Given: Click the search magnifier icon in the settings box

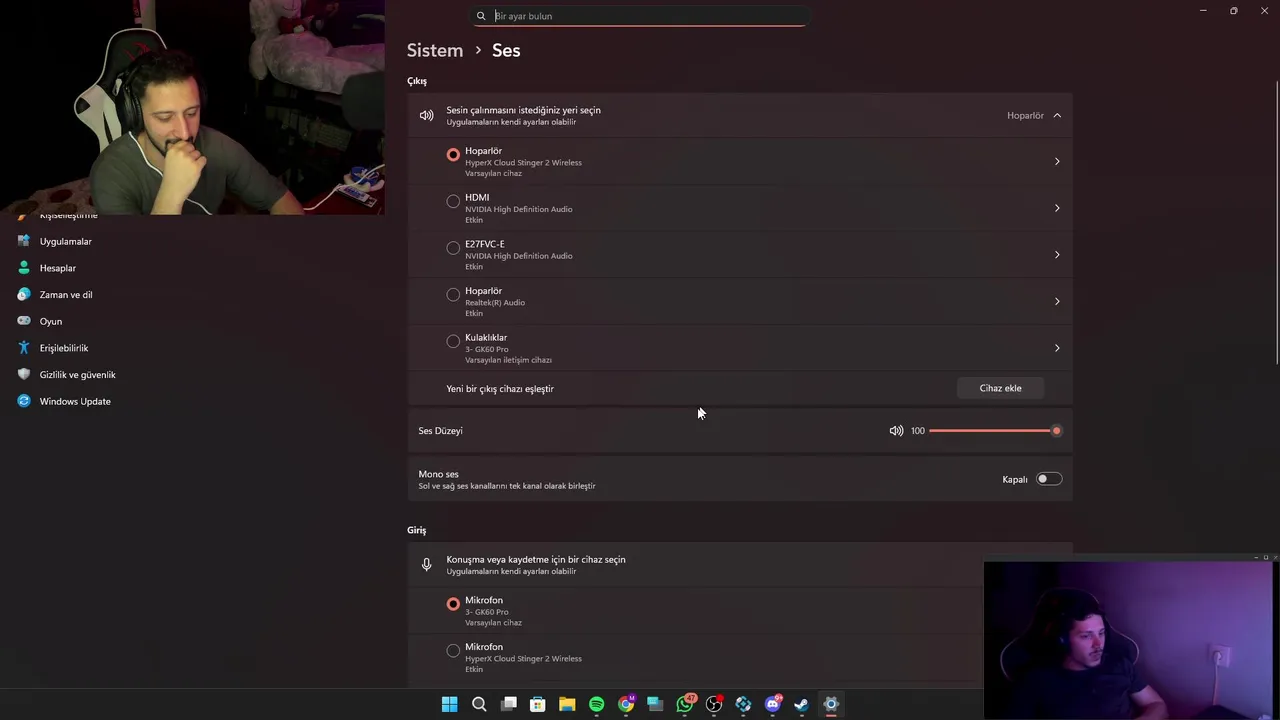Looking at the screenshot, I should (481, 16).
